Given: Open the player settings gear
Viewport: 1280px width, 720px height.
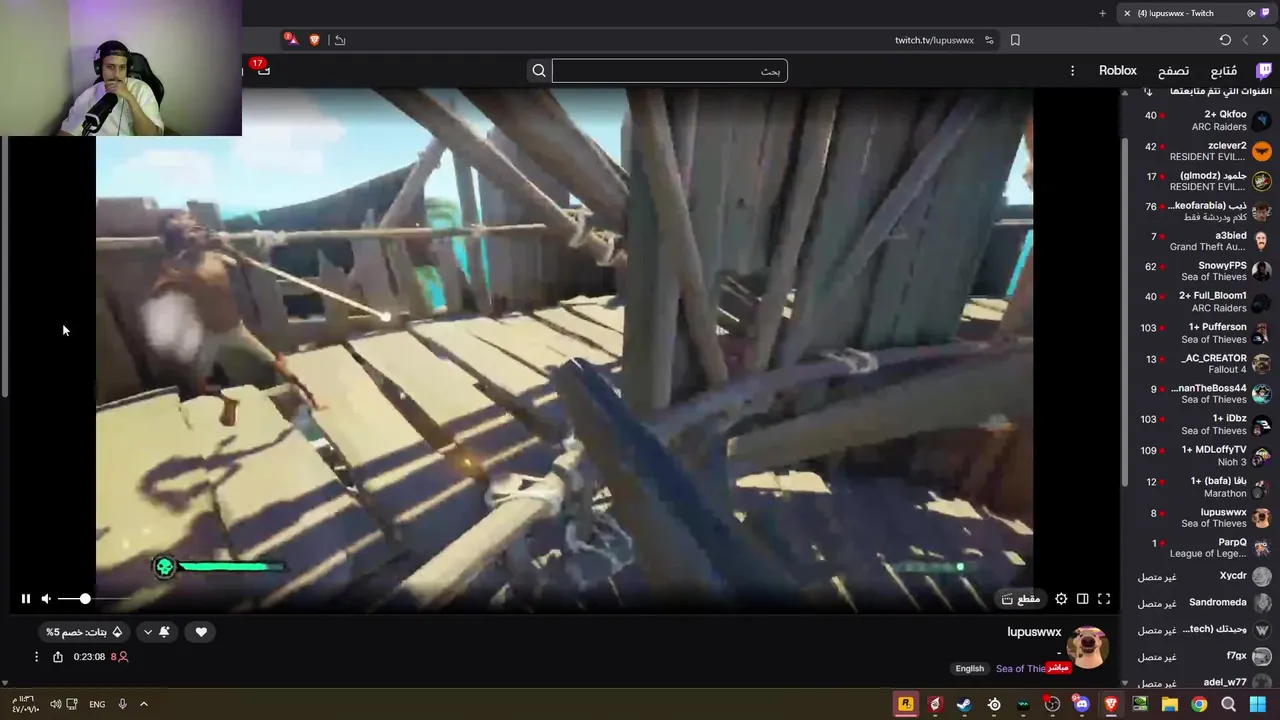Looking at the screenshot, I should (1061, 599).
